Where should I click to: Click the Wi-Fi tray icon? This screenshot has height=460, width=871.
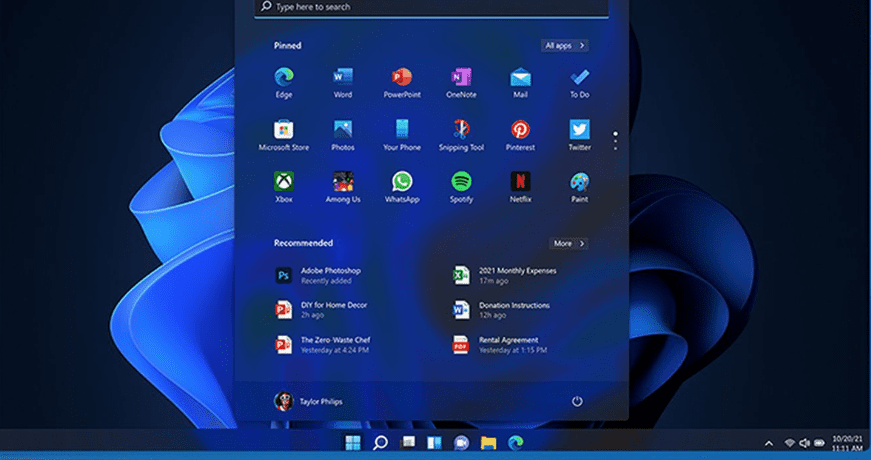pyautogui.click(x=789, y=443)
